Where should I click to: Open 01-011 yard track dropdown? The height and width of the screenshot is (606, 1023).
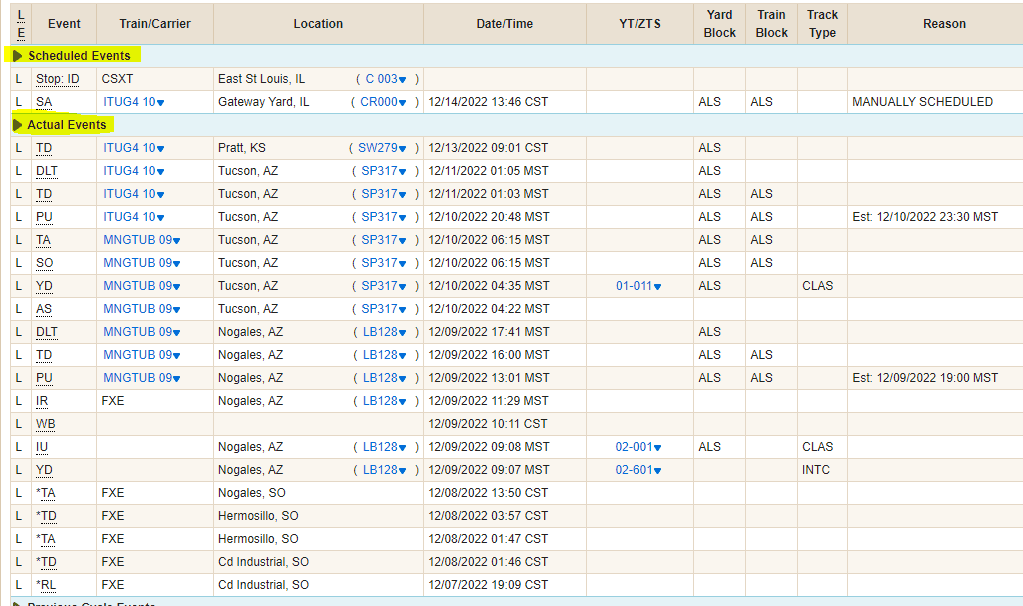coord(638,286)
